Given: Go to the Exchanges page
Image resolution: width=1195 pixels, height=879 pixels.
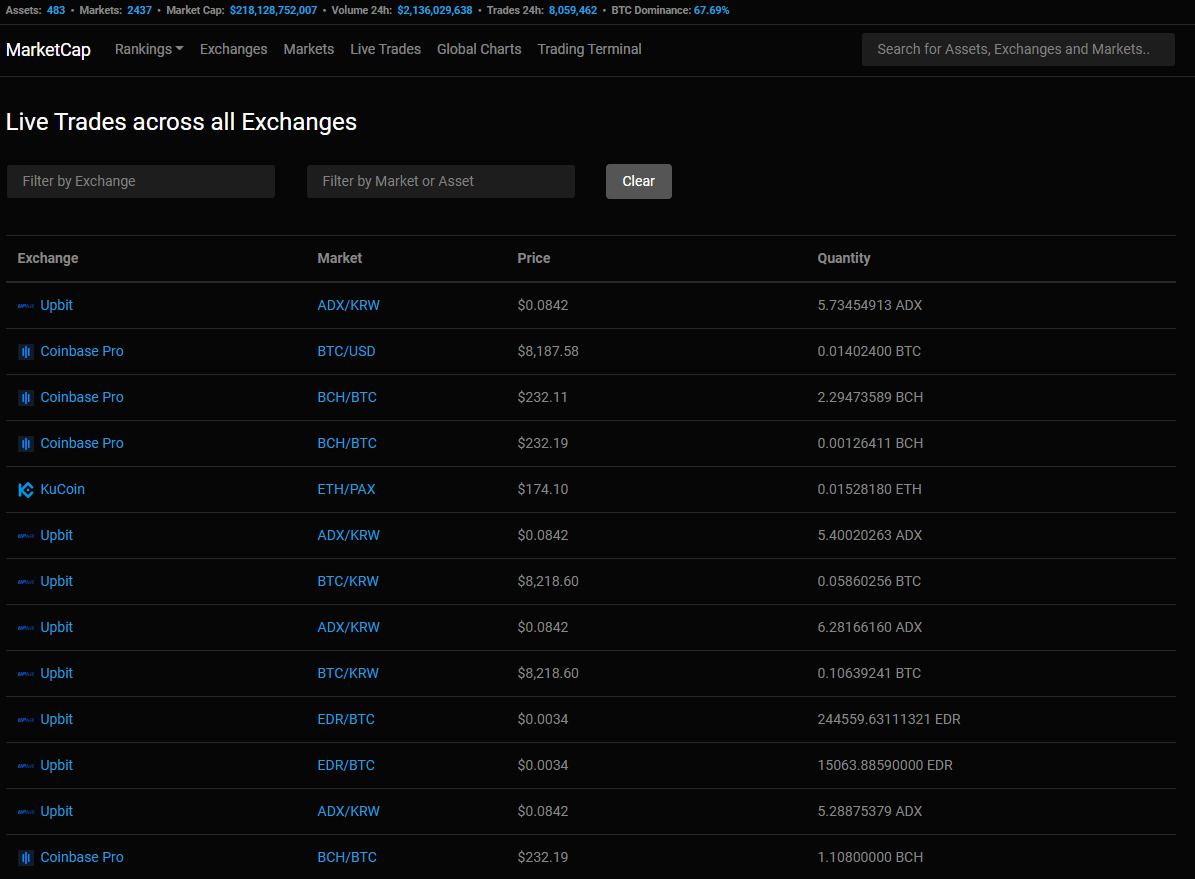Looking at the screenshot, I should 233,49.
